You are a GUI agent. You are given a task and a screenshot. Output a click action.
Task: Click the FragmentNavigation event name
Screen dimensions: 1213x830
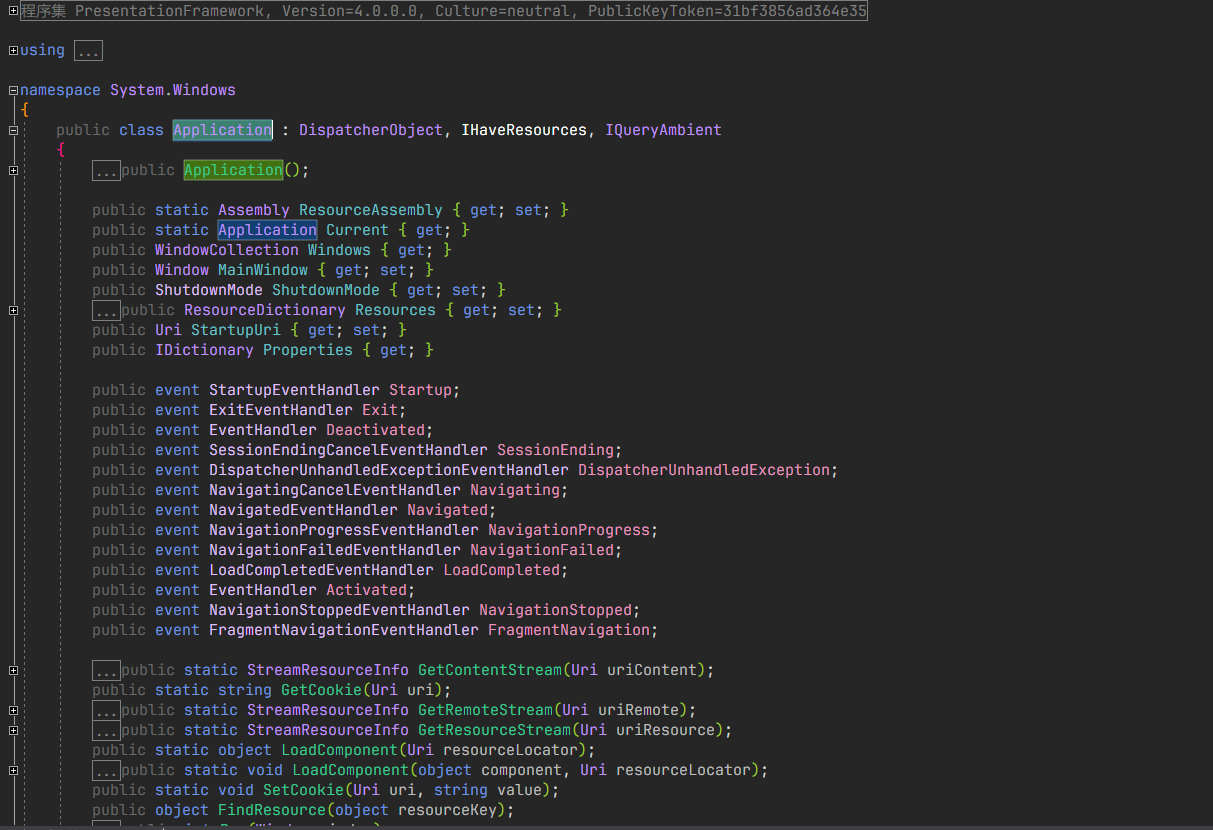tap(569, 630)
